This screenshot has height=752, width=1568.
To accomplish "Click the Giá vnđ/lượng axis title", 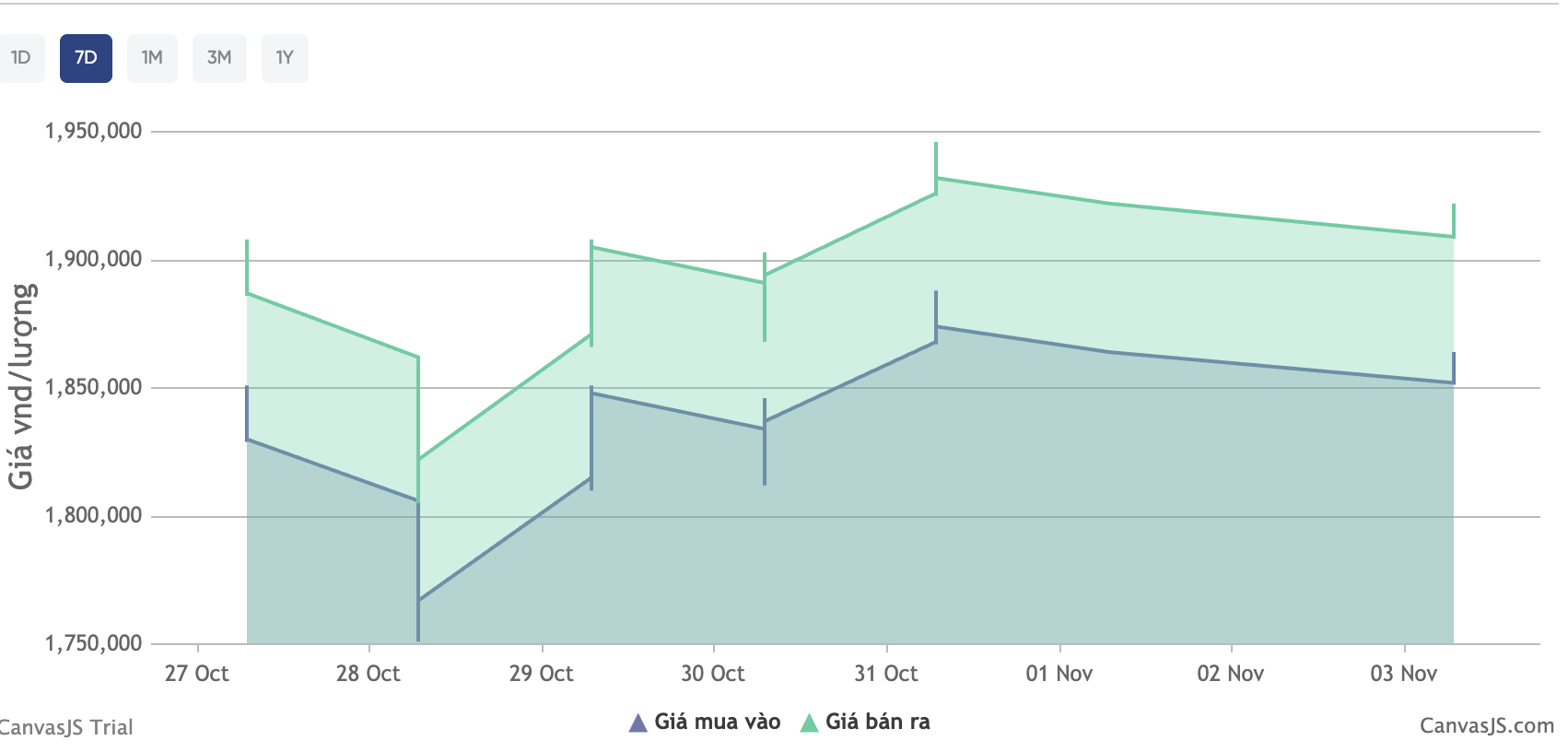I will click(21, 386).
